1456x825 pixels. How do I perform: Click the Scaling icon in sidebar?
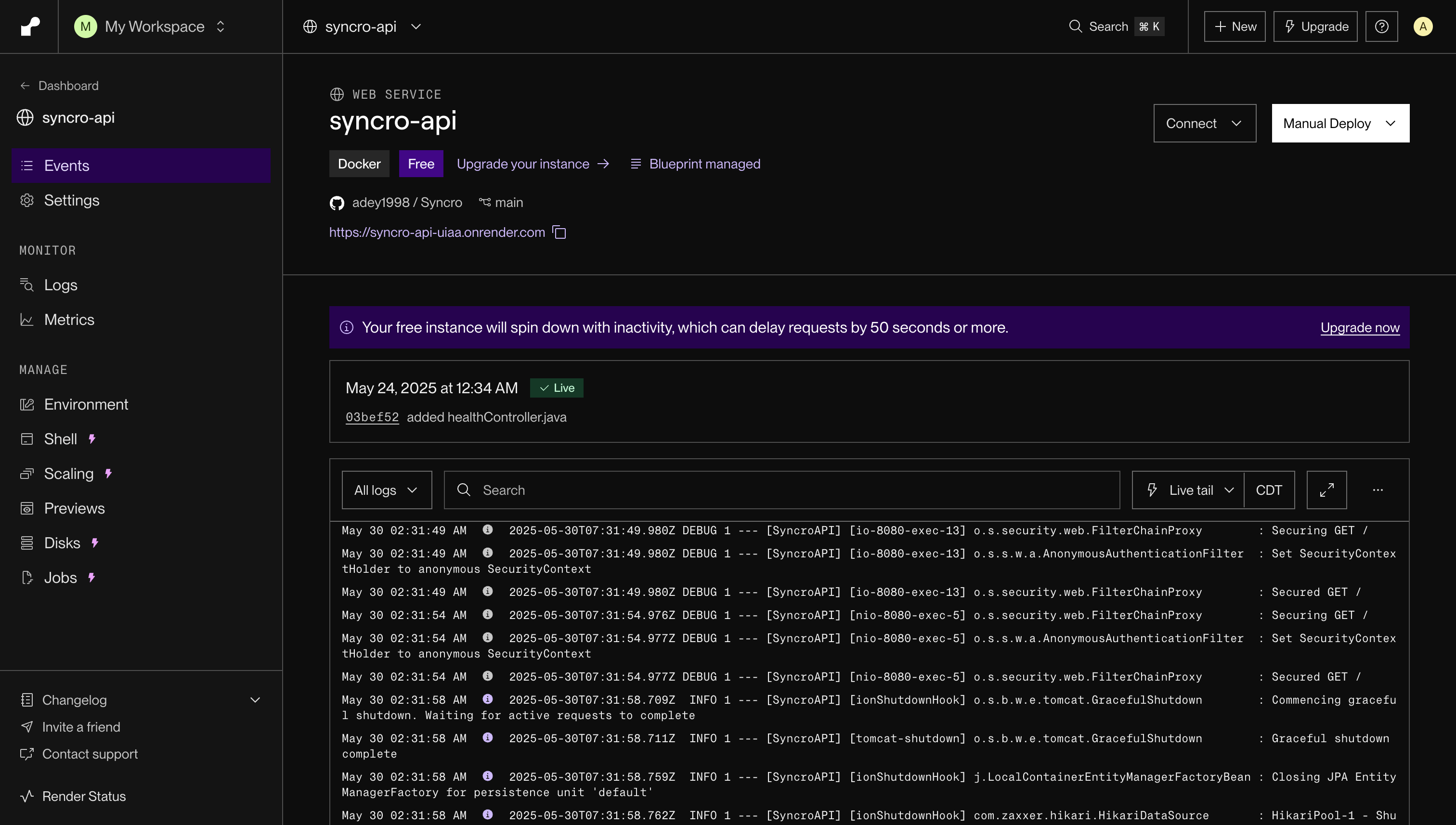pyautogui.click(x=26, y=474)
